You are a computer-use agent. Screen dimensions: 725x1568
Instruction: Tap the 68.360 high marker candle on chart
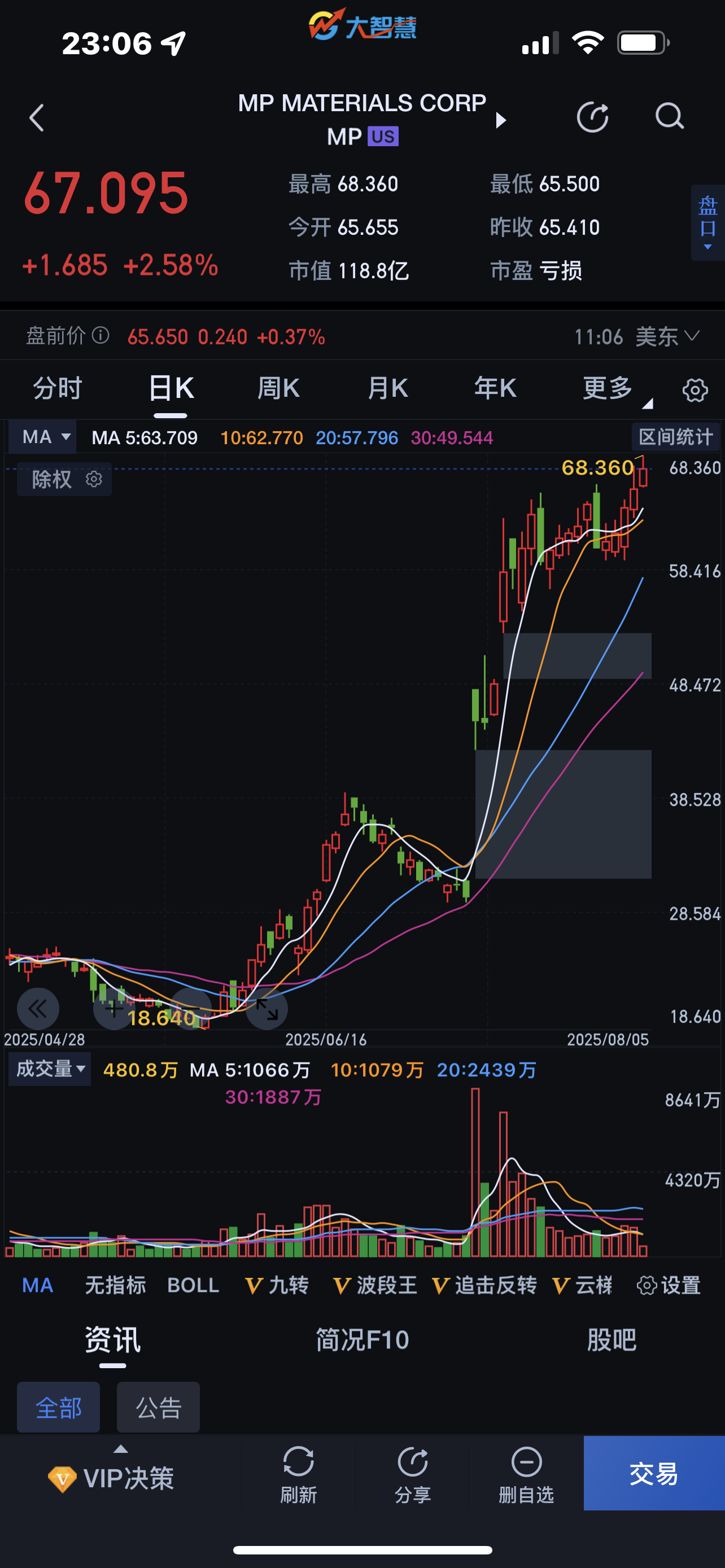(x=643, y=473)
